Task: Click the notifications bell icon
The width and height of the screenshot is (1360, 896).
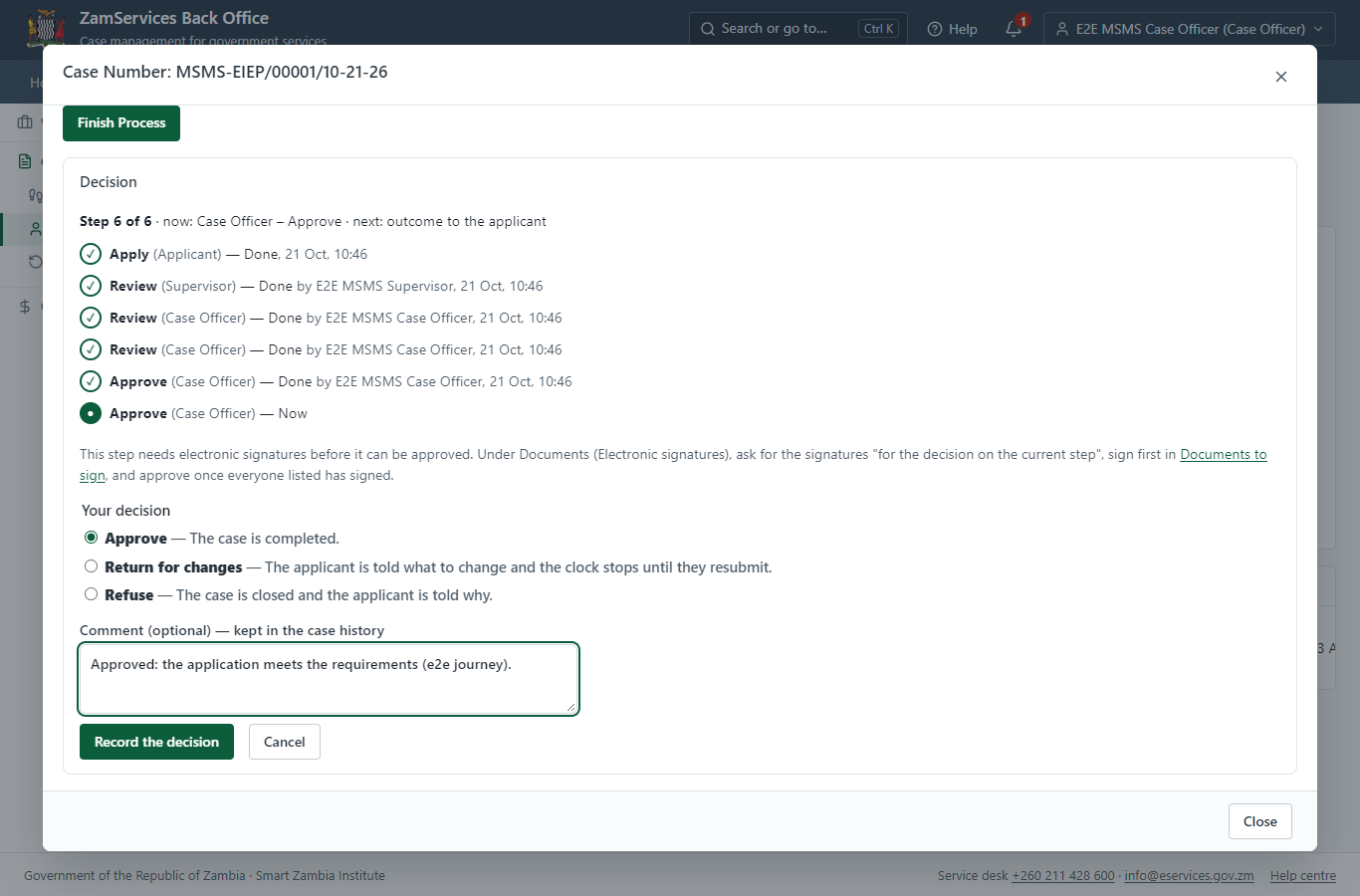Action: pos(1014,29)
